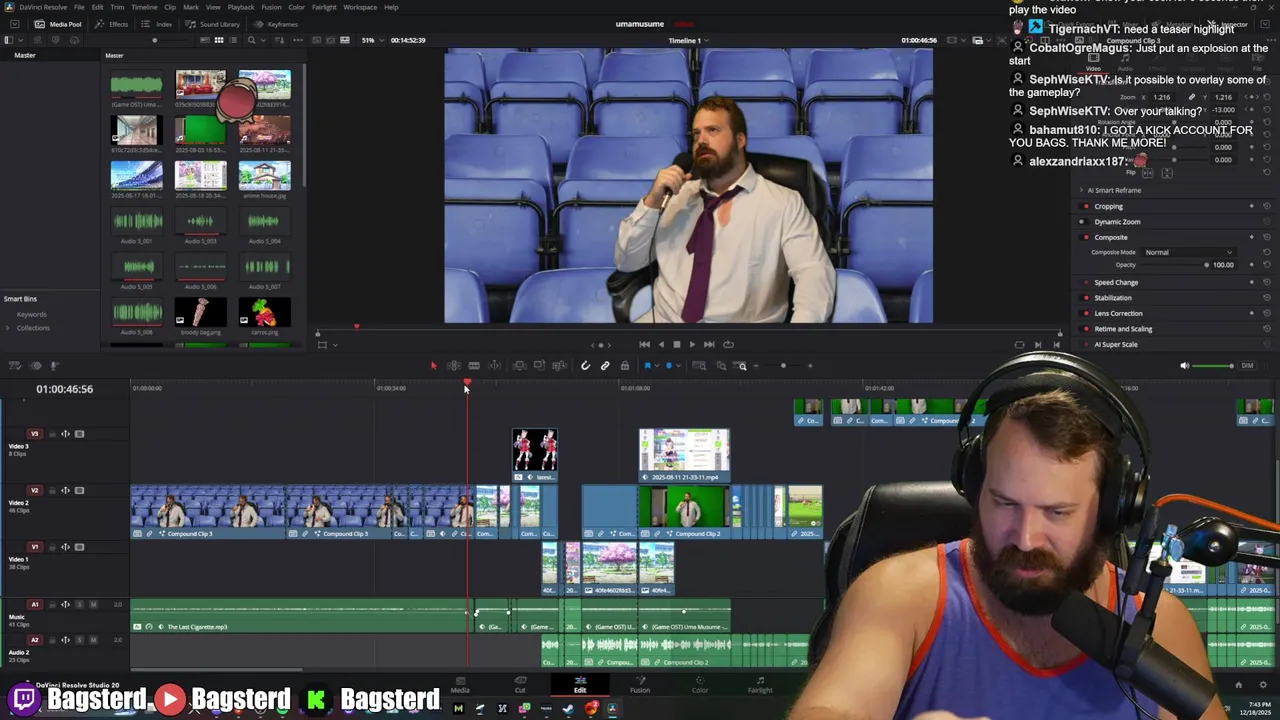Image resolution: width=1280 pixels, height=720 pixels.
Task: Open the Timeline 1 name dropdown
Action: [x=687, y=41]
